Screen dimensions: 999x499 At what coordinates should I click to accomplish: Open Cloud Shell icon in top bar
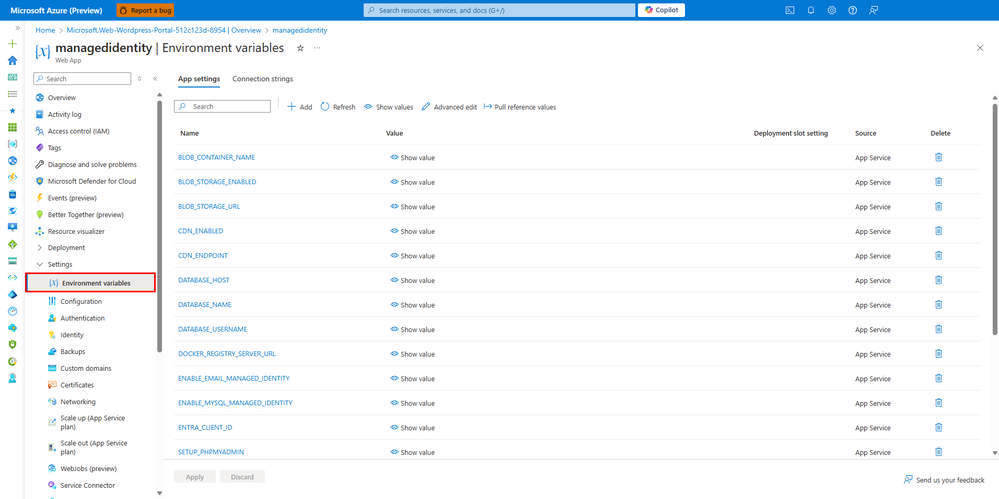click(789, 10)
